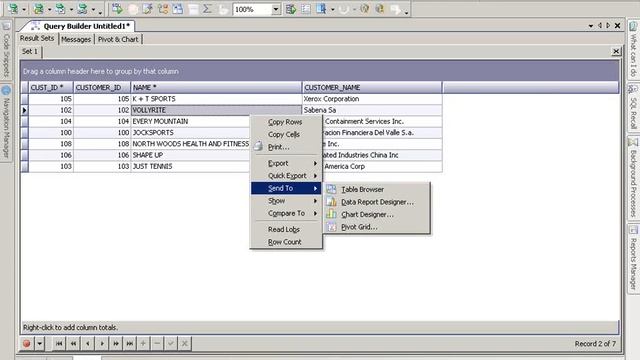Click the Sabena Sa cell
This screenshot has height=360, width=640.
372,110
